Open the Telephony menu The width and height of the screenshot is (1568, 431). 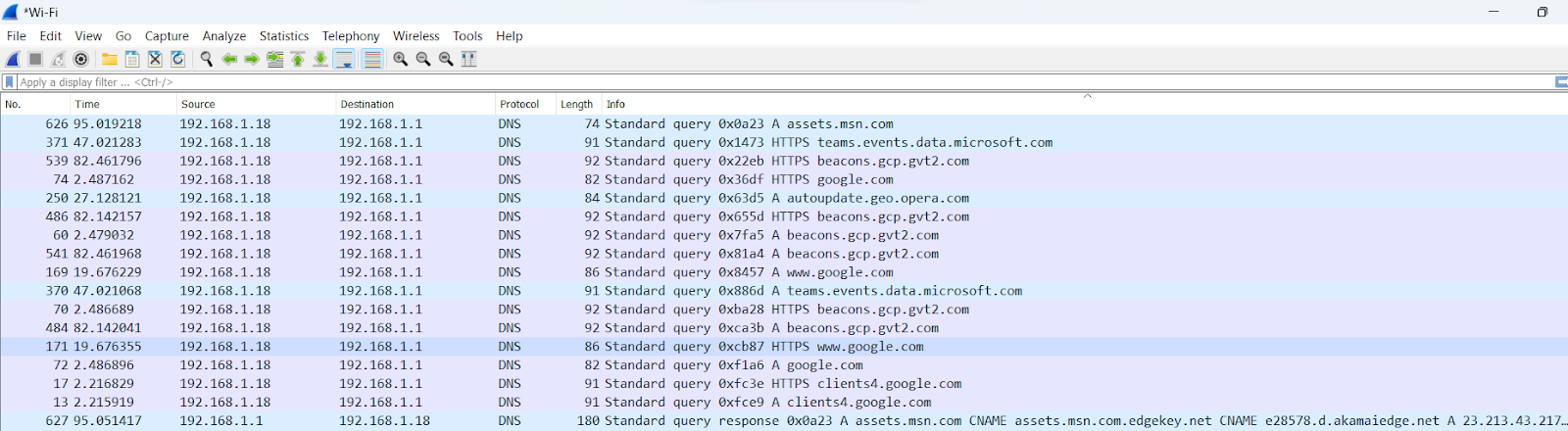point(351,36)
